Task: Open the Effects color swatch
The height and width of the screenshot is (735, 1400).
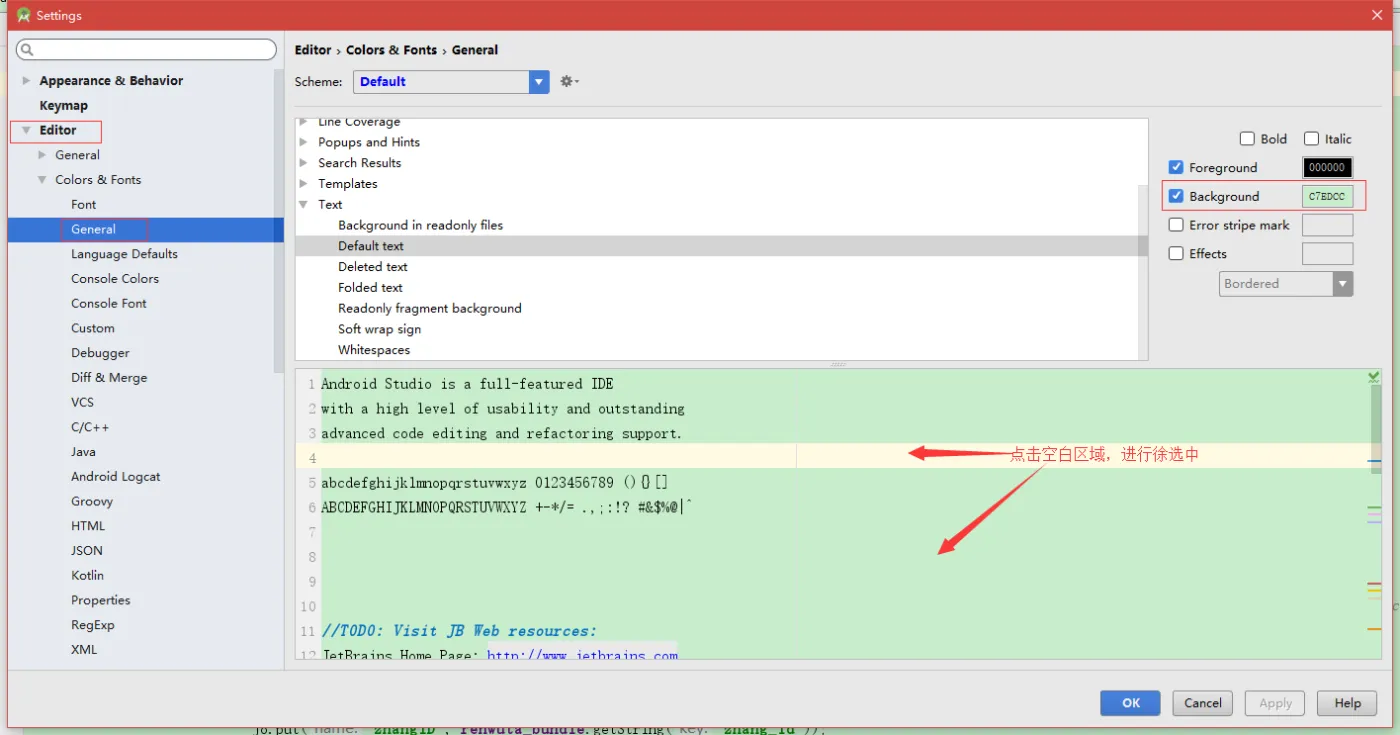Action: [x=1327, y=254]
